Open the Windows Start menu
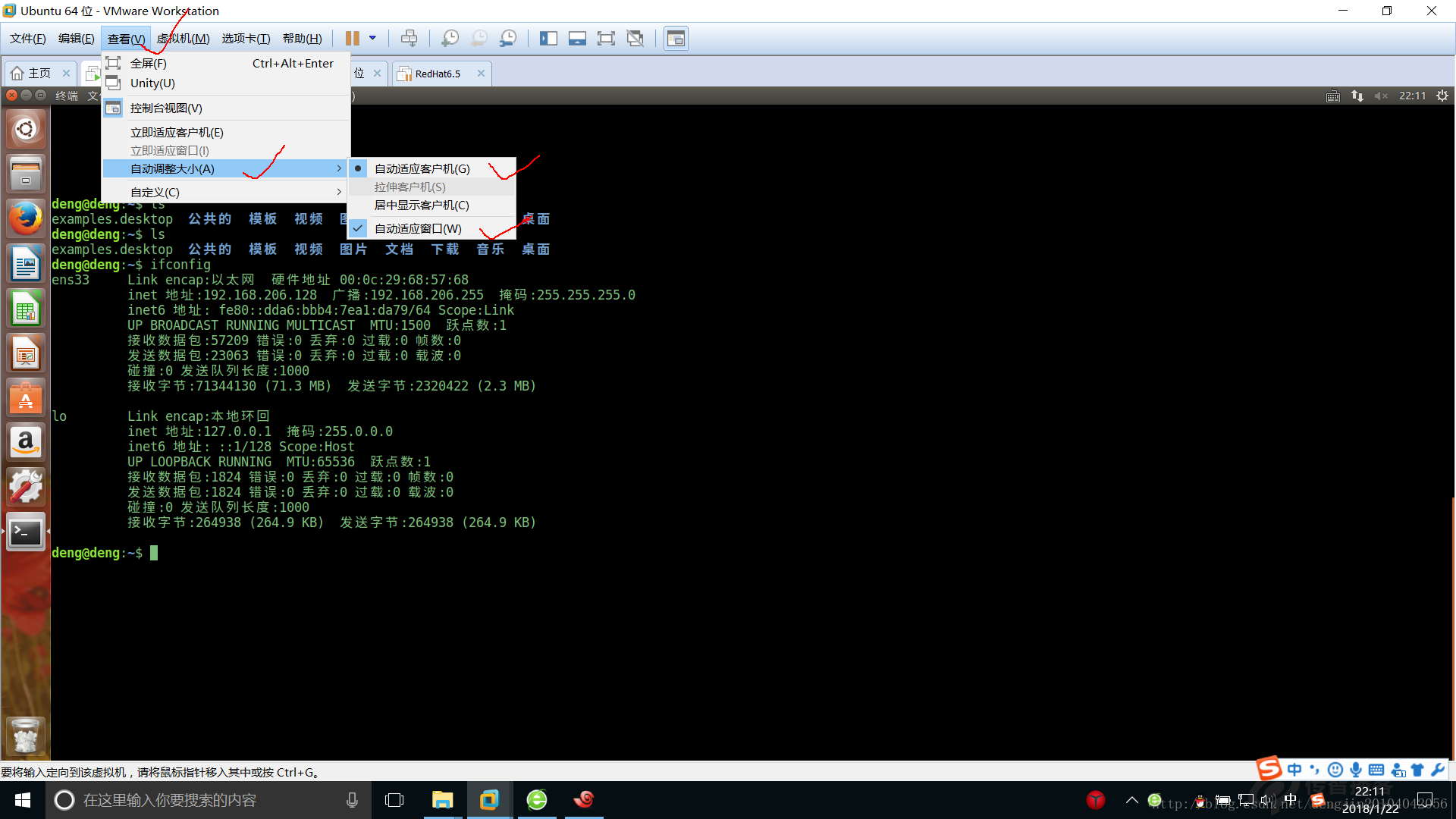Image resolution: width=1456 pixels, height=819 pixels. coord(22,799)
